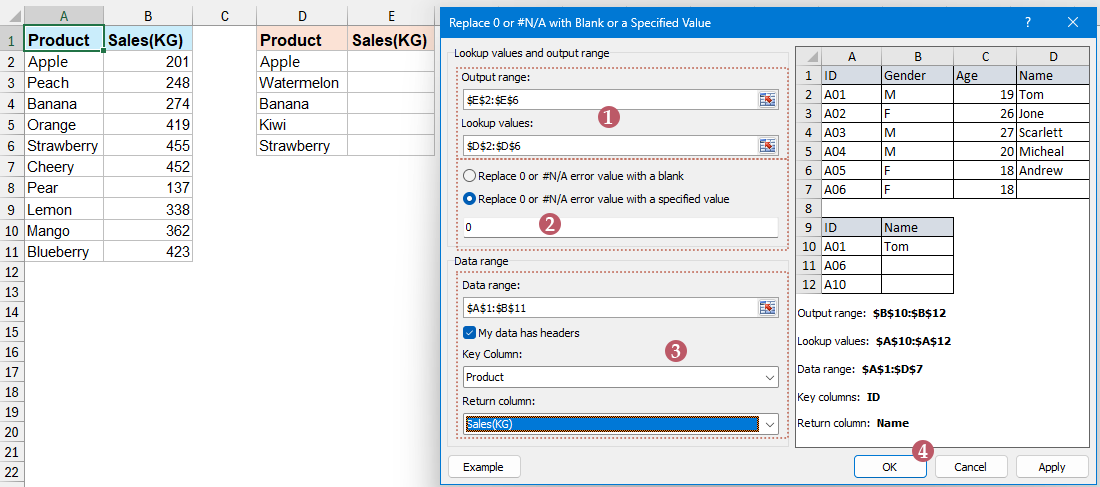Select replace with a blank radio option
Viewport: 1100px width, 487px height.
[471, 176]
